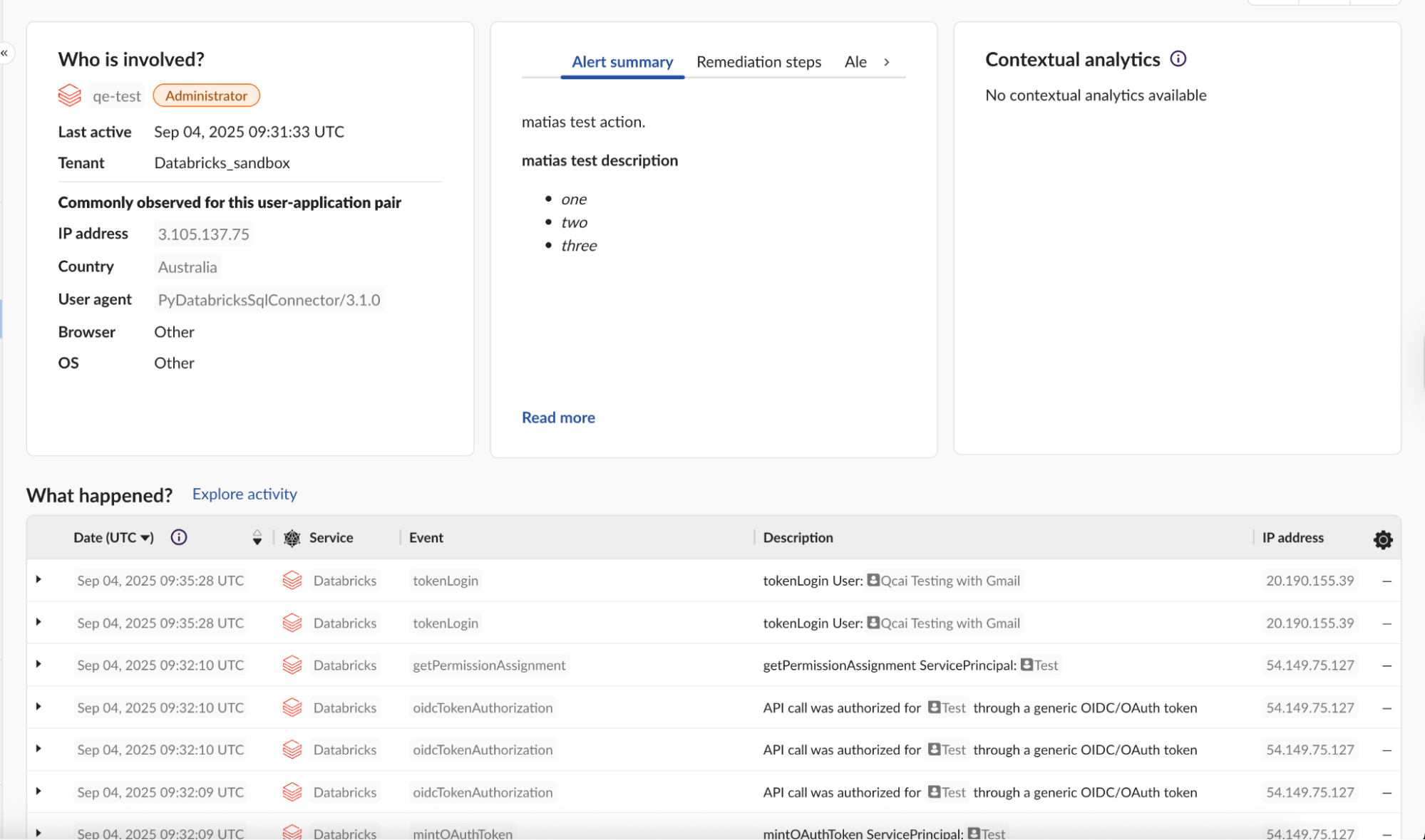Click Databricks icon in getPermissionAssignment row
Screen dimensions: 1425x840
tap(292, 665)
